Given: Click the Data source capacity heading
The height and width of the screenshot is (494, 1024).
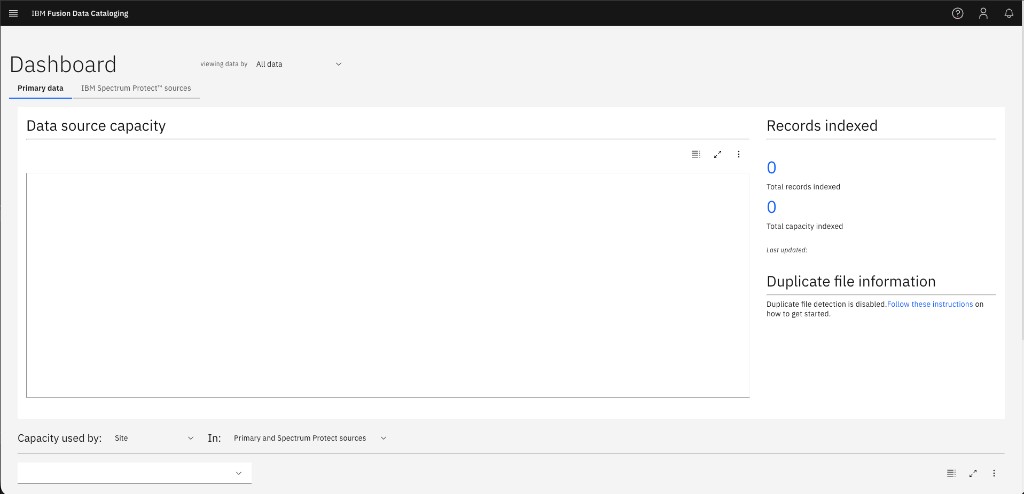Looking at the screenshot, I should [96, 125].
